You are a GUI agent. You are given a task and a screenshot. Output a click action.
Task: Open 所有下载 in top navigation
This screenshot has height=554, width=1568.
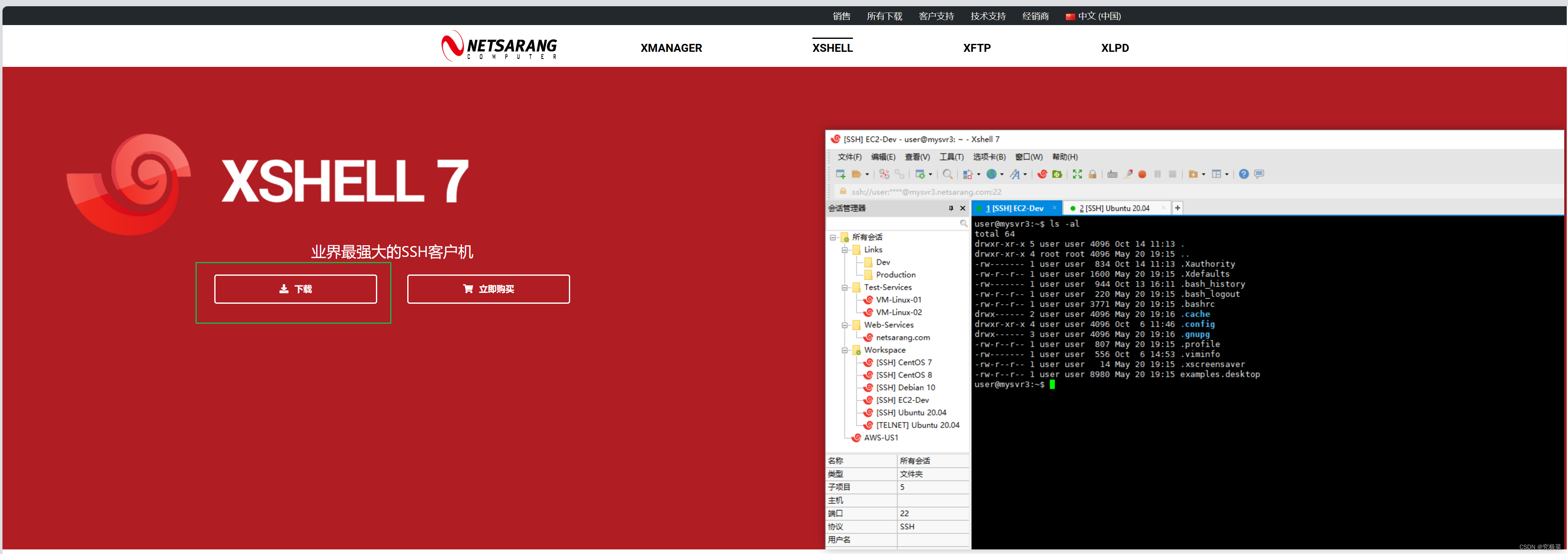click(x=884, y=16)
